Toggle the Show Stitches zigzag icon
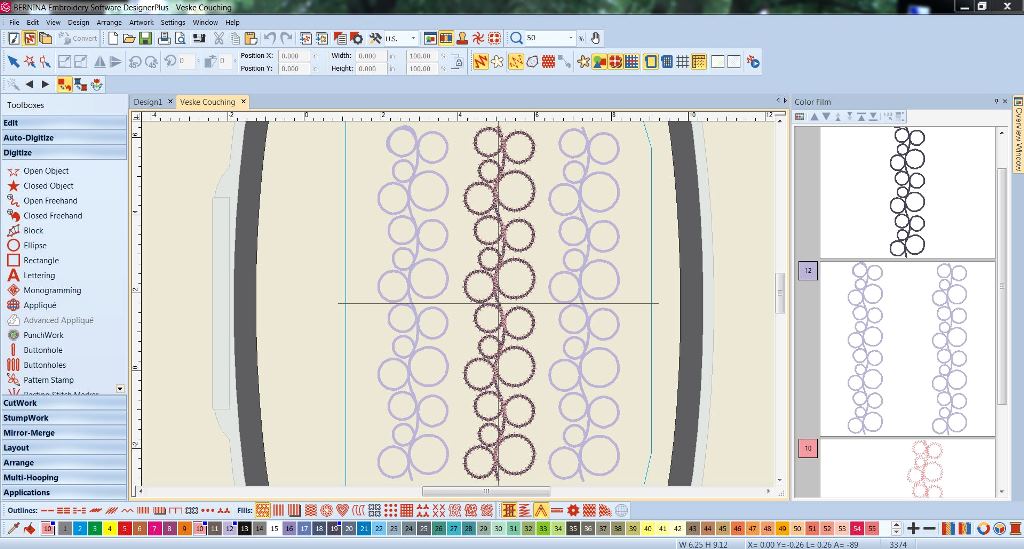This screenshot has height=549, width=1024. pyautogui.click(x=481, y=61)
